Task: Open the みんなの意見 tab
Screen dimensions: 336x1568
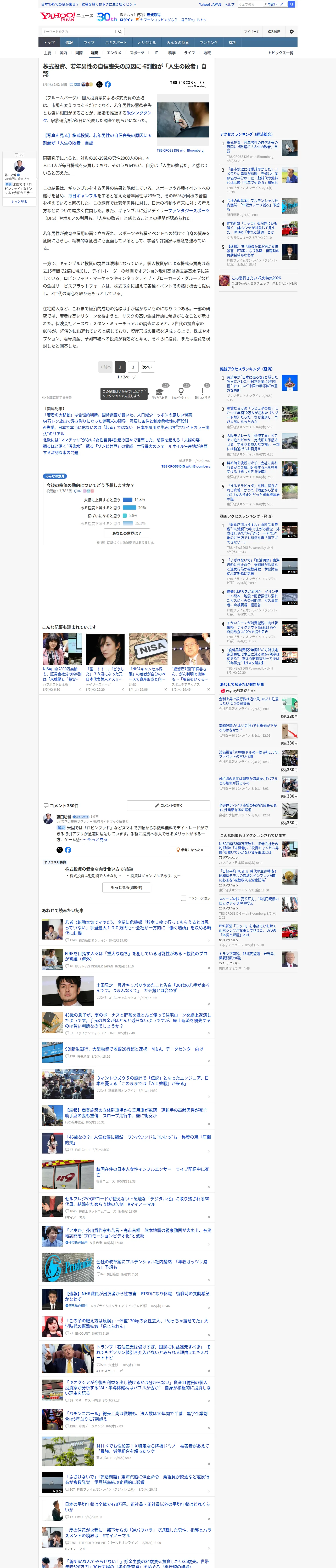Action: tap(177, 43)
